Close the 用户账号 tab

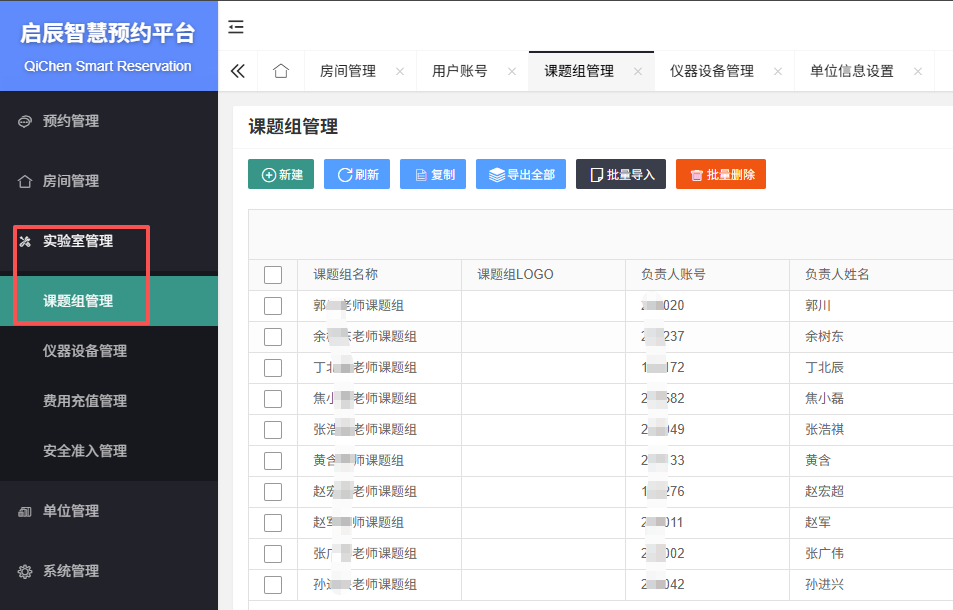(512, 72)
